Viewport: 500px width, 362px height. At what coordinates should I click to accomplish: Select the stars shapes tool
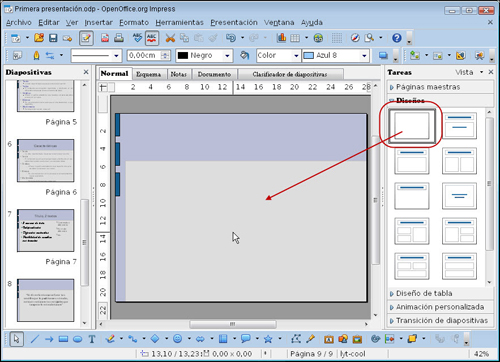pyautogui.click(x=268, y=339)
